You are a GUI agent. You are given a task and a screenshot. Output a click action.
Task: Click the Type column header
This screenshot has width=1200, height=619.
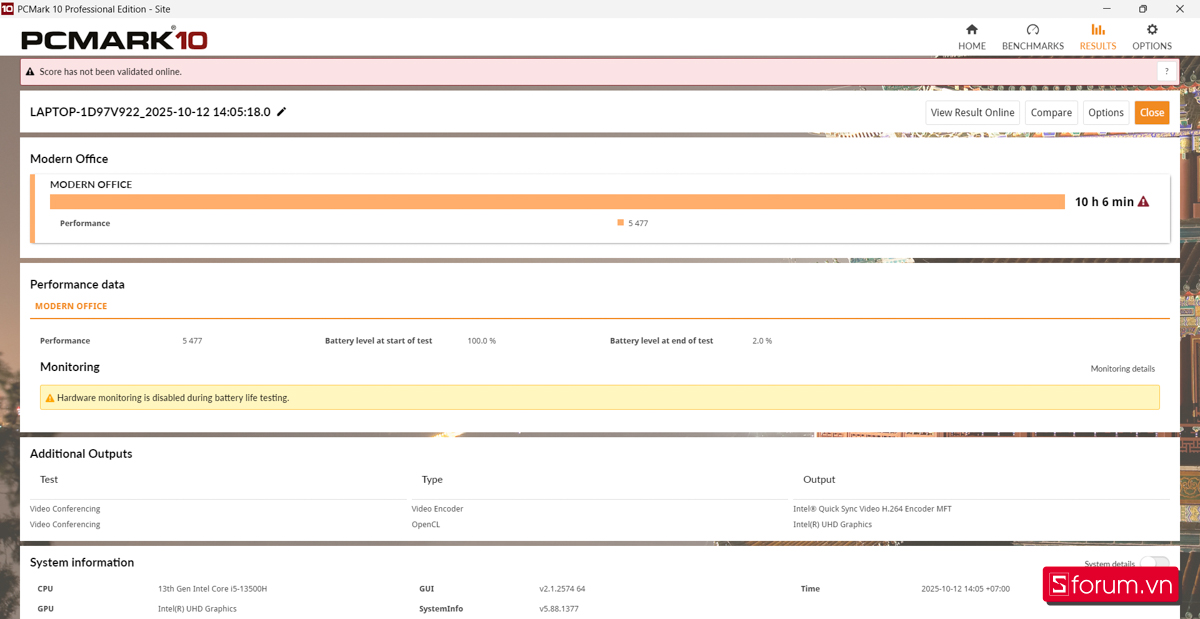point(432,480)
